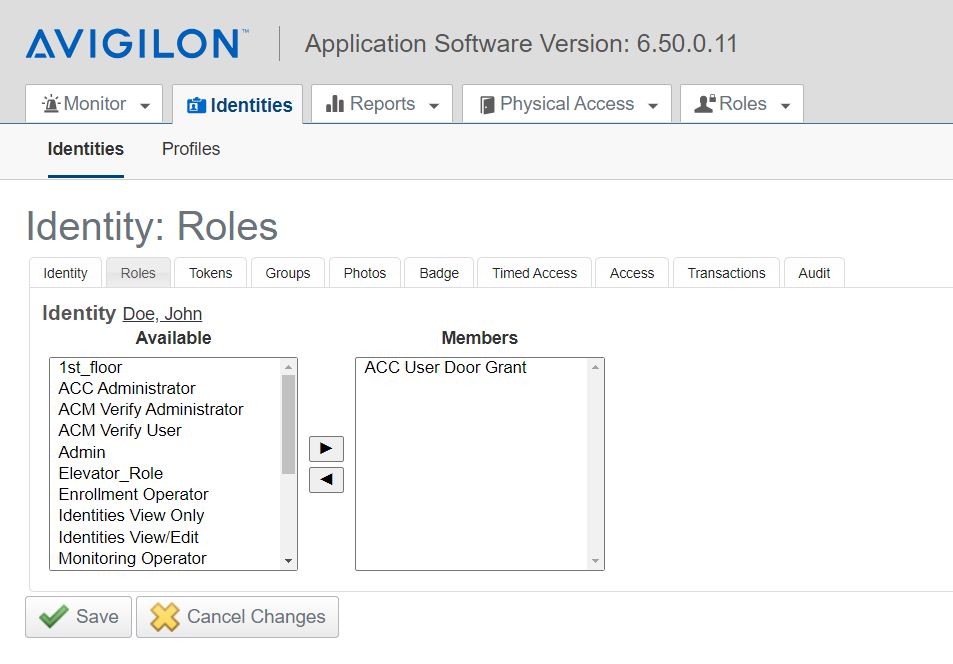The height and width of the screenshot is (664, 953).
Task: Select 1st_floor in Available list
Action: (165, 367)
